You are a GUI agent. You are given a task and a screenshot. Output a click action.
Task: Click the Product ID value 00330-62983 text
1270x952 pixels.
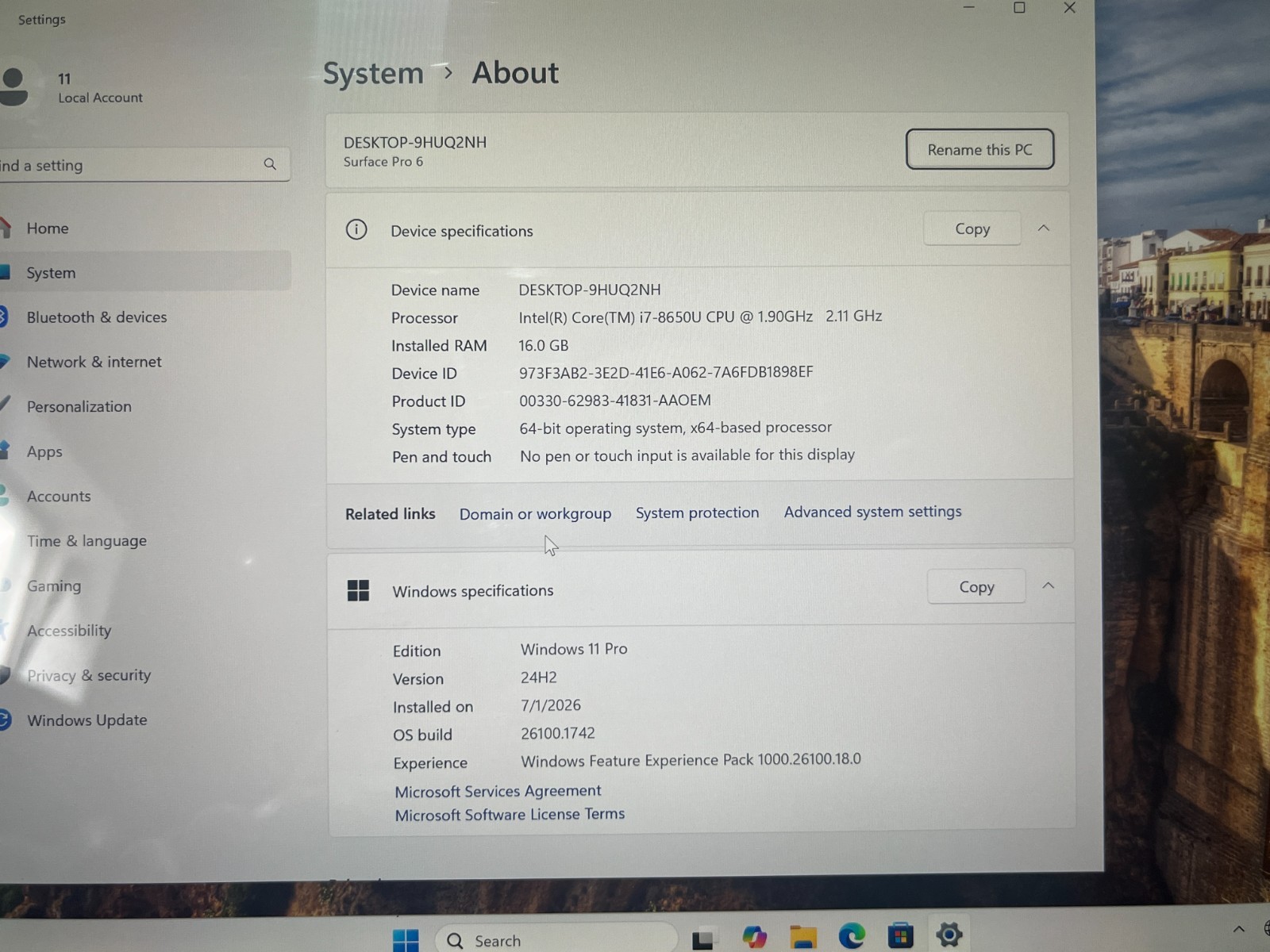tap(615, 401)
